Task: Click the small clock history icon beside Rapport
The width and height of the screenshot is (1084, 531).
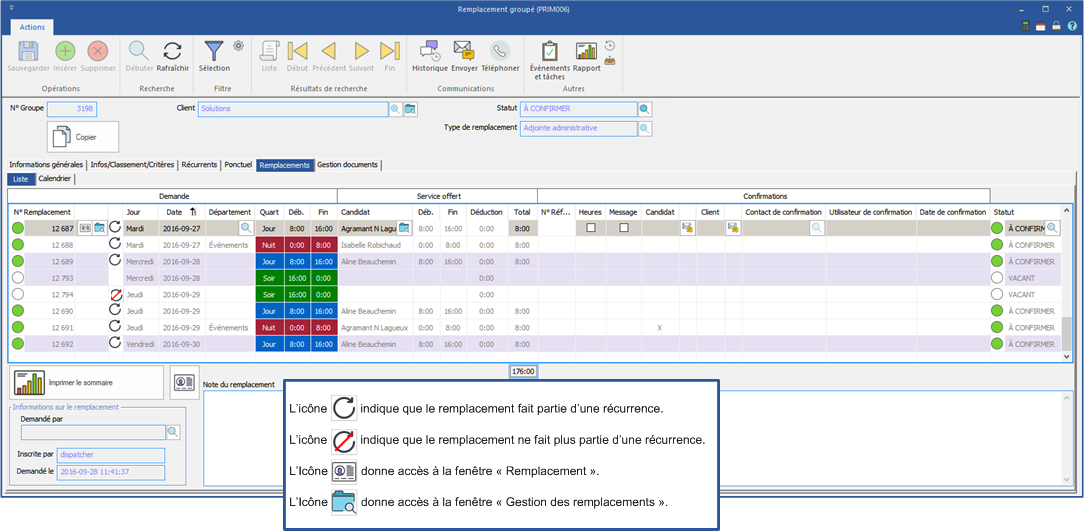Action: pyautogui.click(x=610, y=46)
